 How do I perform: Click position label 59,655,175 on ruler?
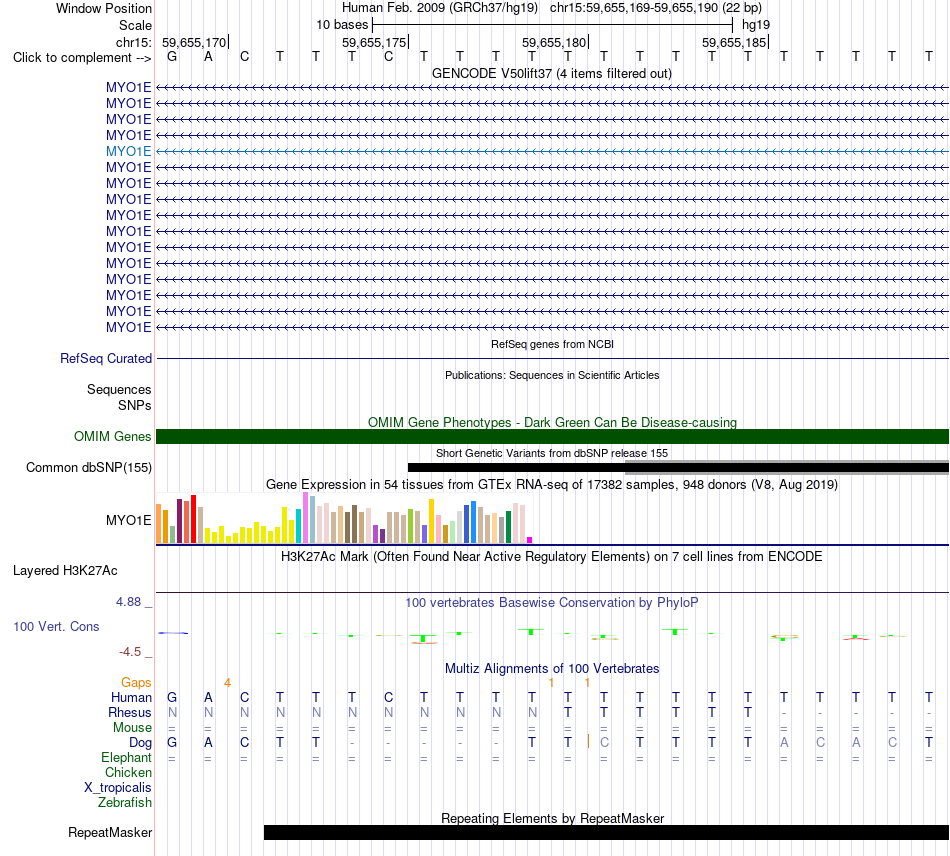(374, 42)
